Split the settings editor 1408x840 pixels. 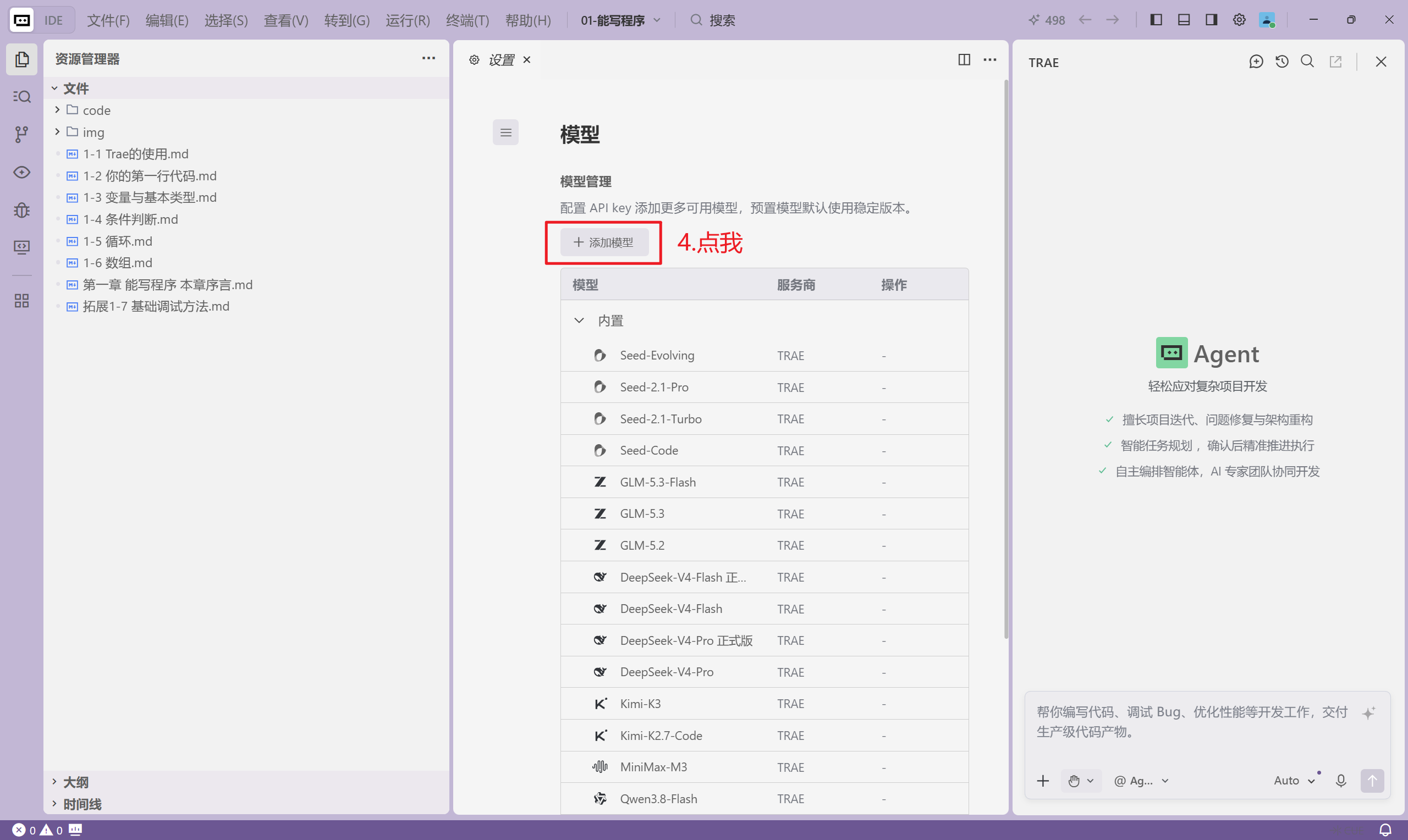pos(964,59)
